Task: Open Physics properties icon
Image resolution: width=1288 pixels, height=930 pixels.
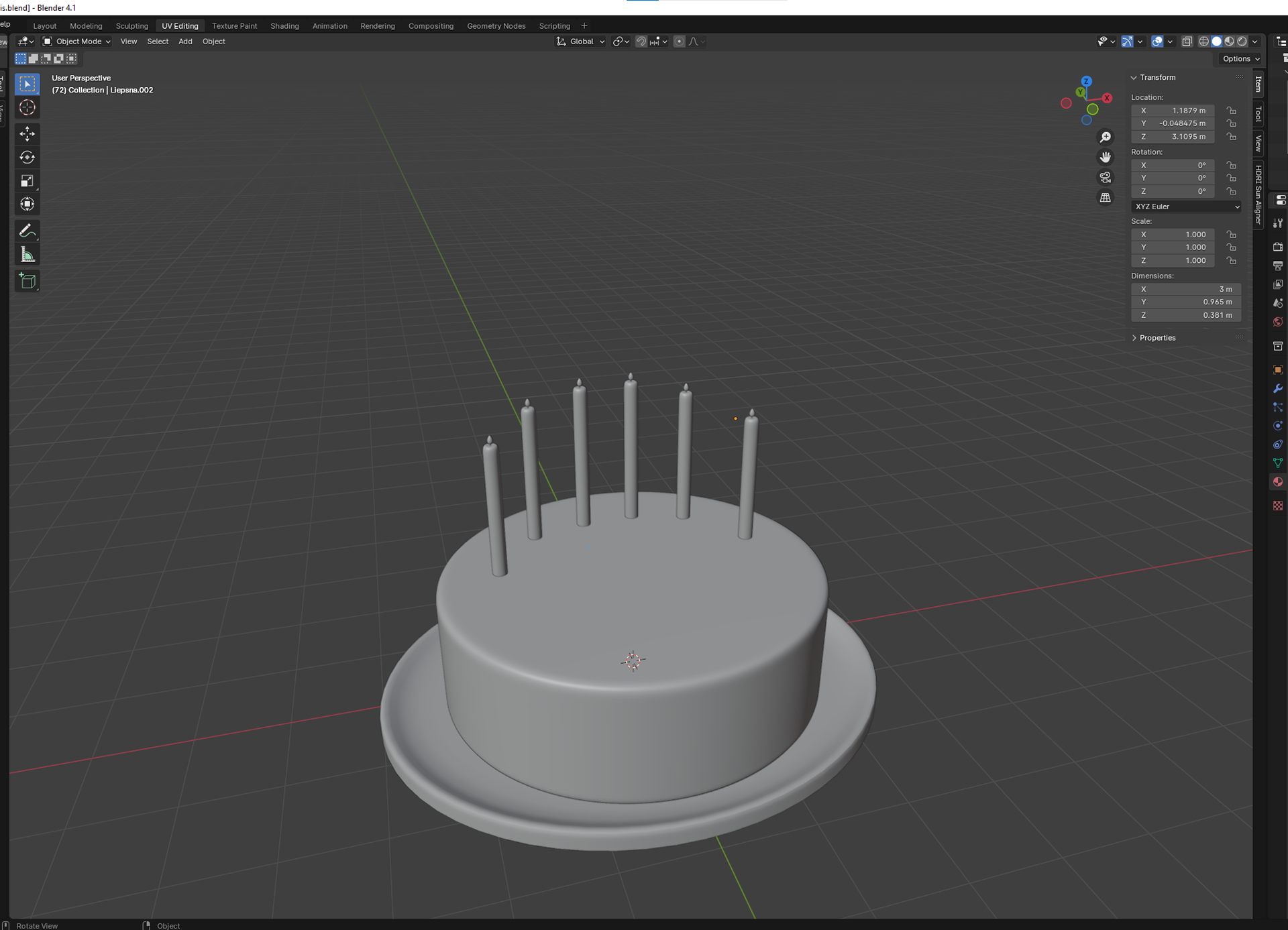Action: coord(1278,426)
